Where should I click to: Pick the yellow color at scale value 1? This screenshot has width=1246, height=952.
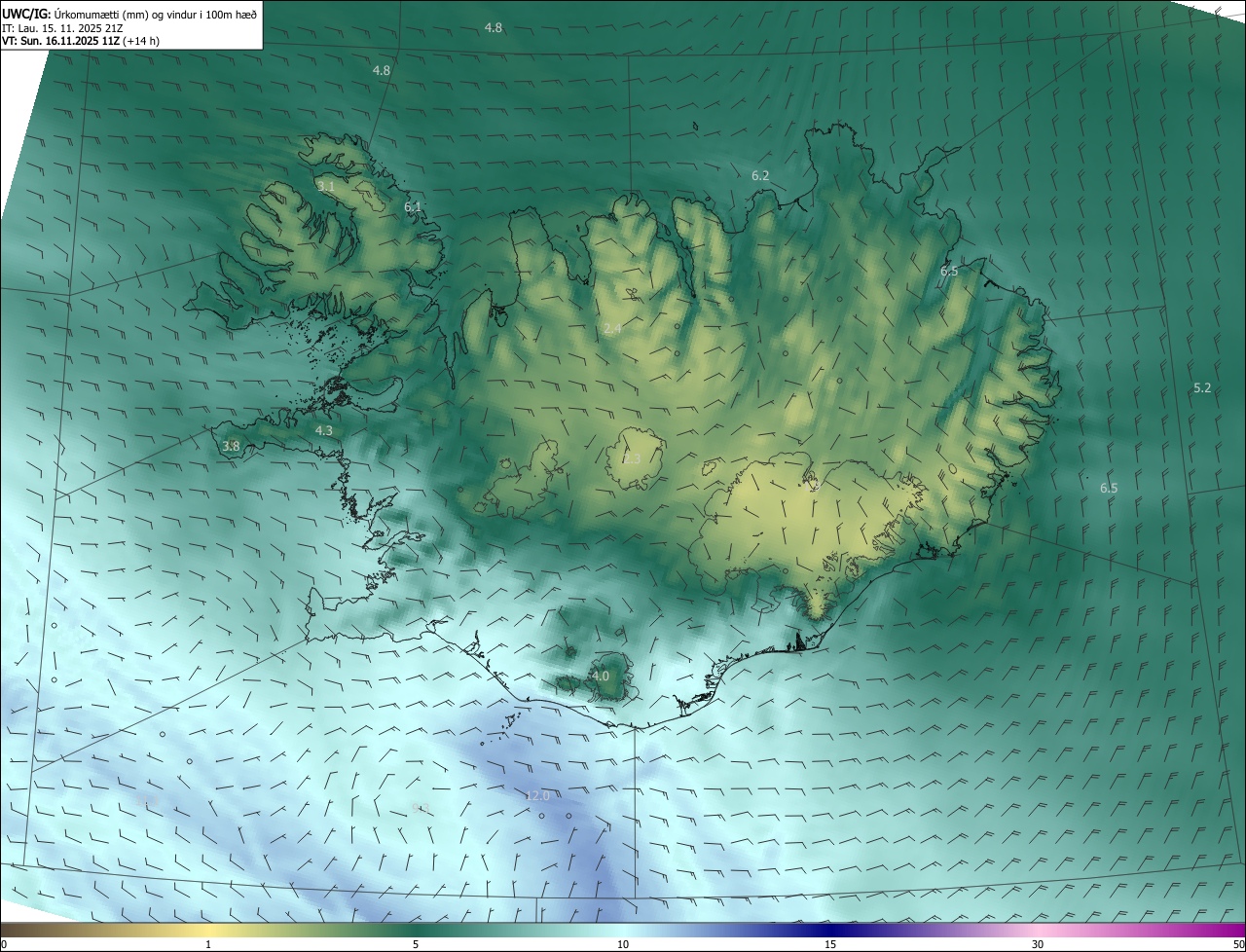[208, 930]
